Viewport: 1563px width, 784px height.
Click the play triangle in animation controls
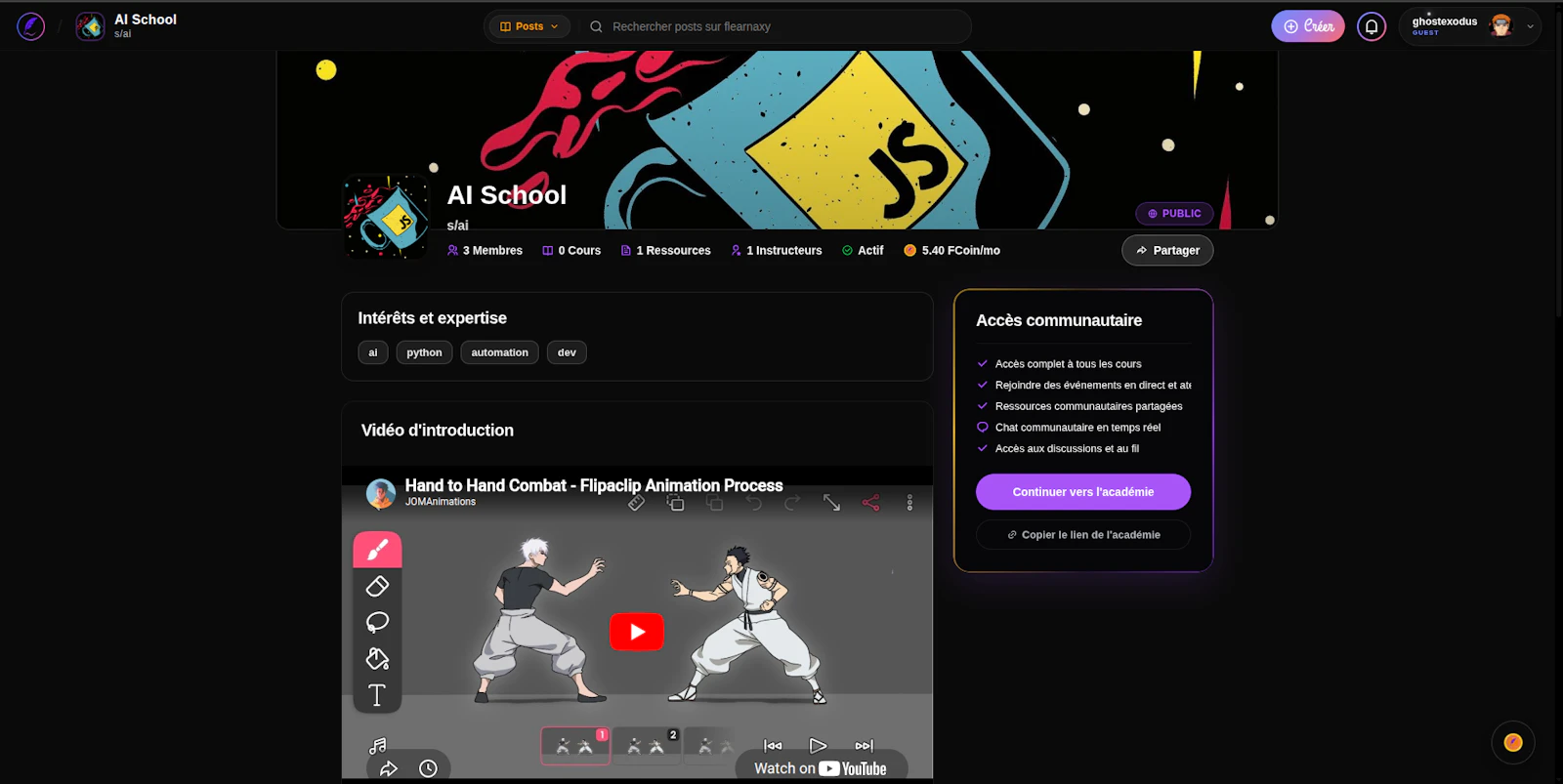point(819,746)
